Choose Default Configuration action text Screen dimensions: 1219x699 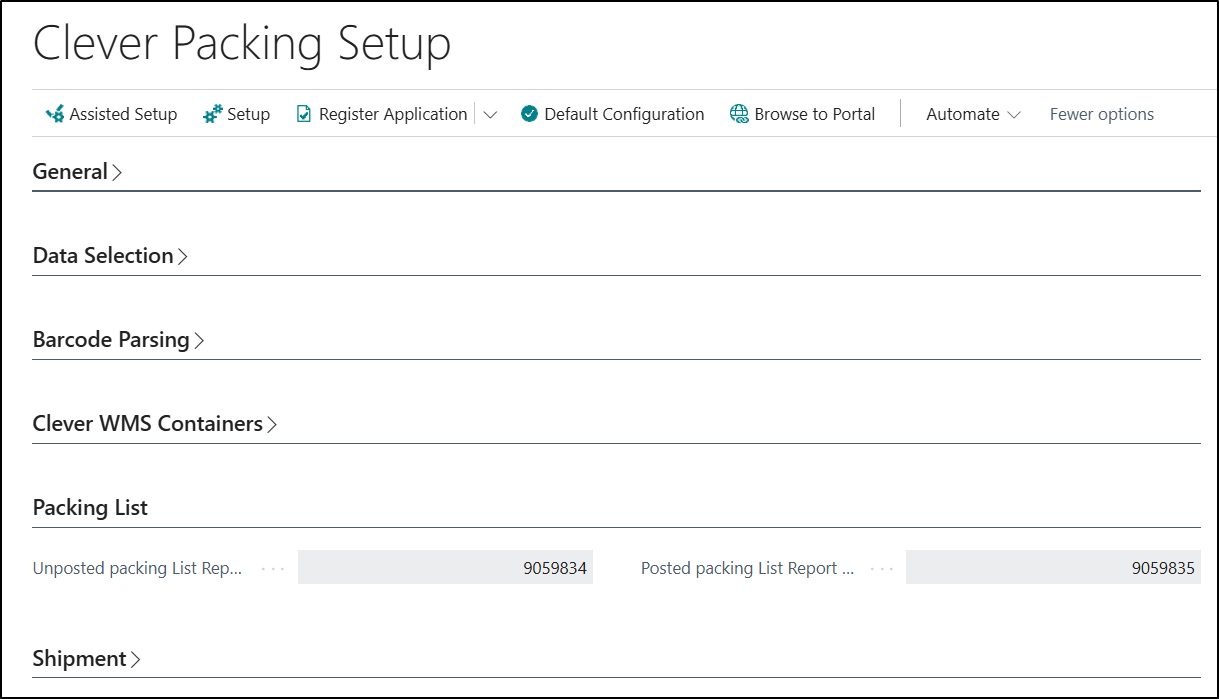click(x=624, y=114)
